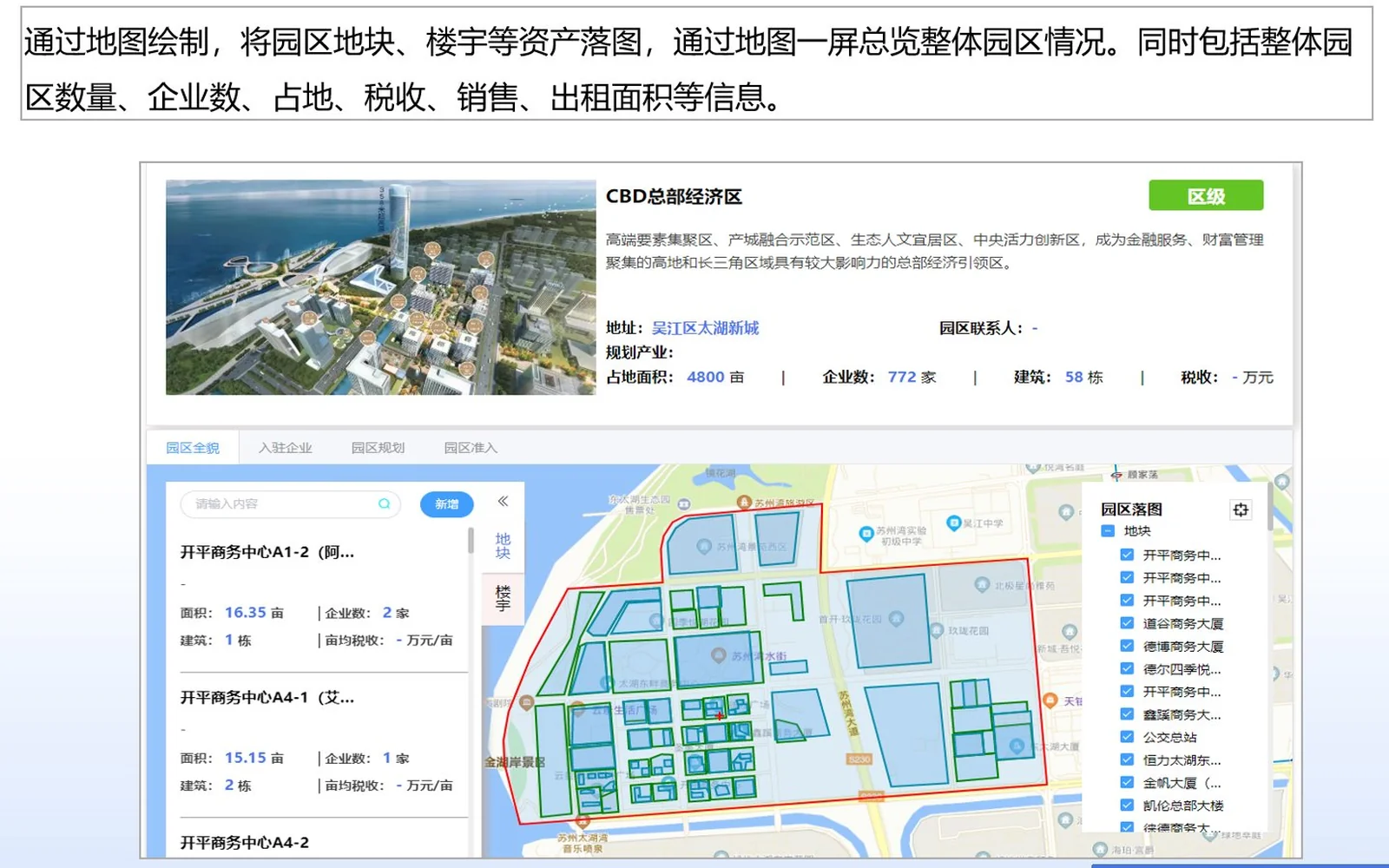Click the 东太湖大厦 map pin
The height and width of the screenshot is (868, 1389).
pos(1016,746)
